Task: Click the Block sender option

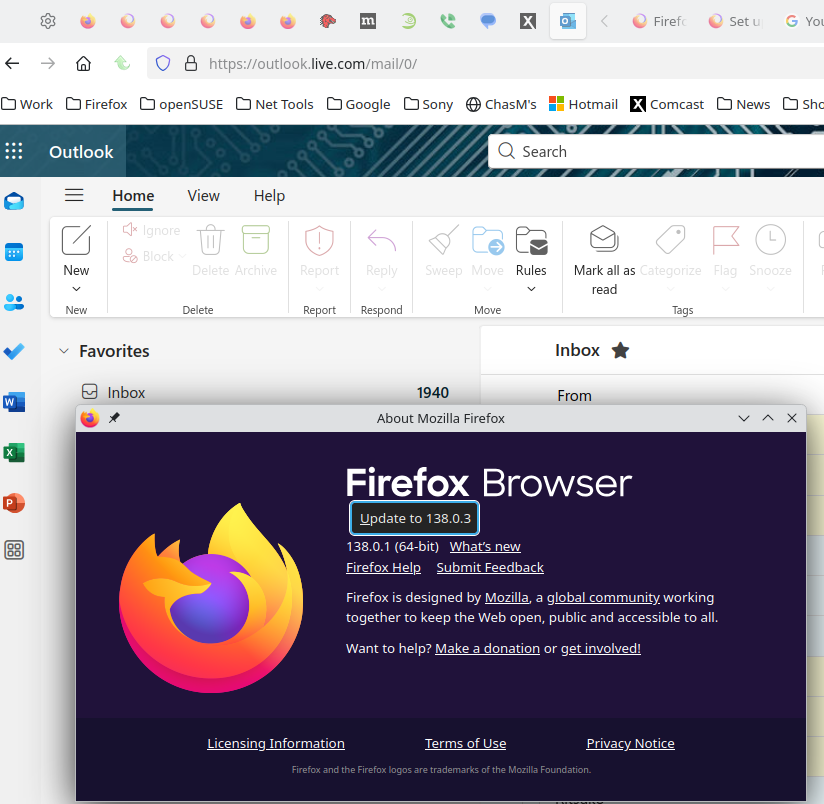Action: (x=153, y=256)
